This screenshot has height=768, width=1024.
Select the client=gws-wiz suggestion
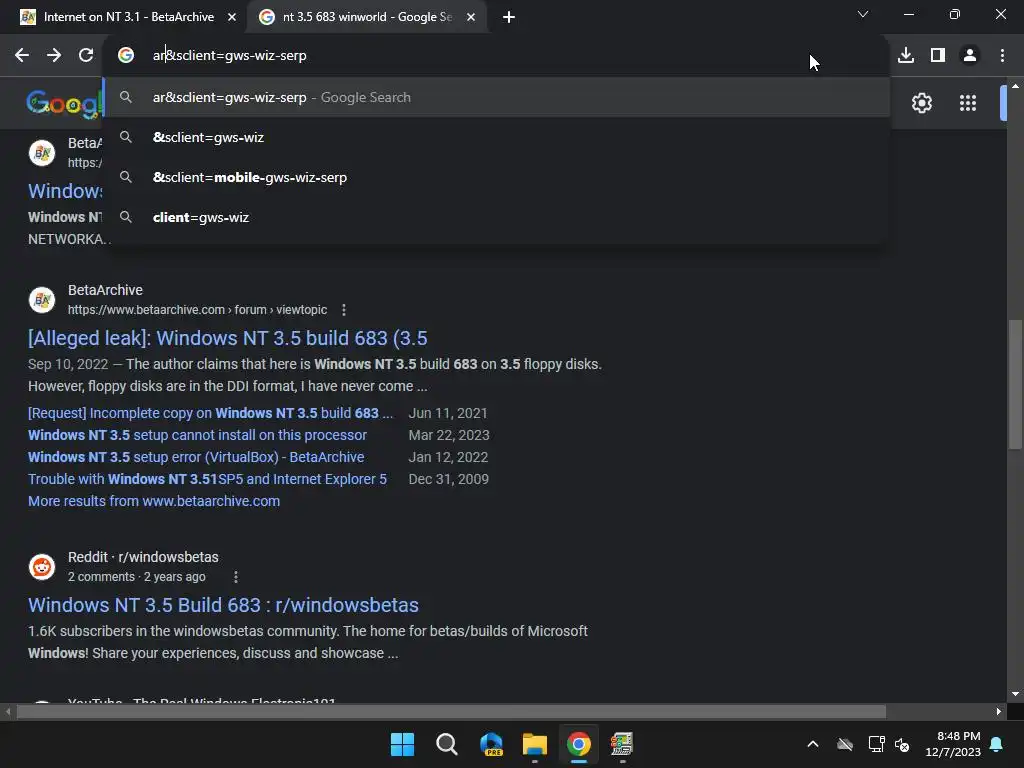(496, 217)
